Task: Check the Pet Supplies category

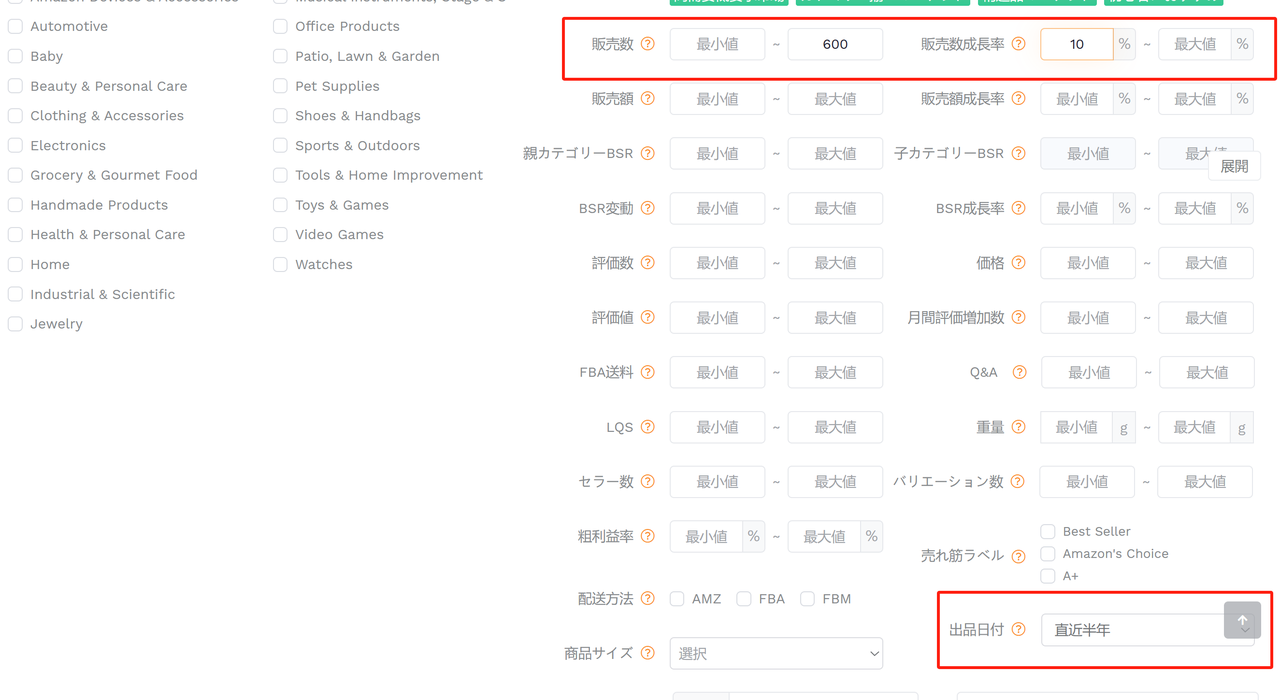Action: point(280,86)
